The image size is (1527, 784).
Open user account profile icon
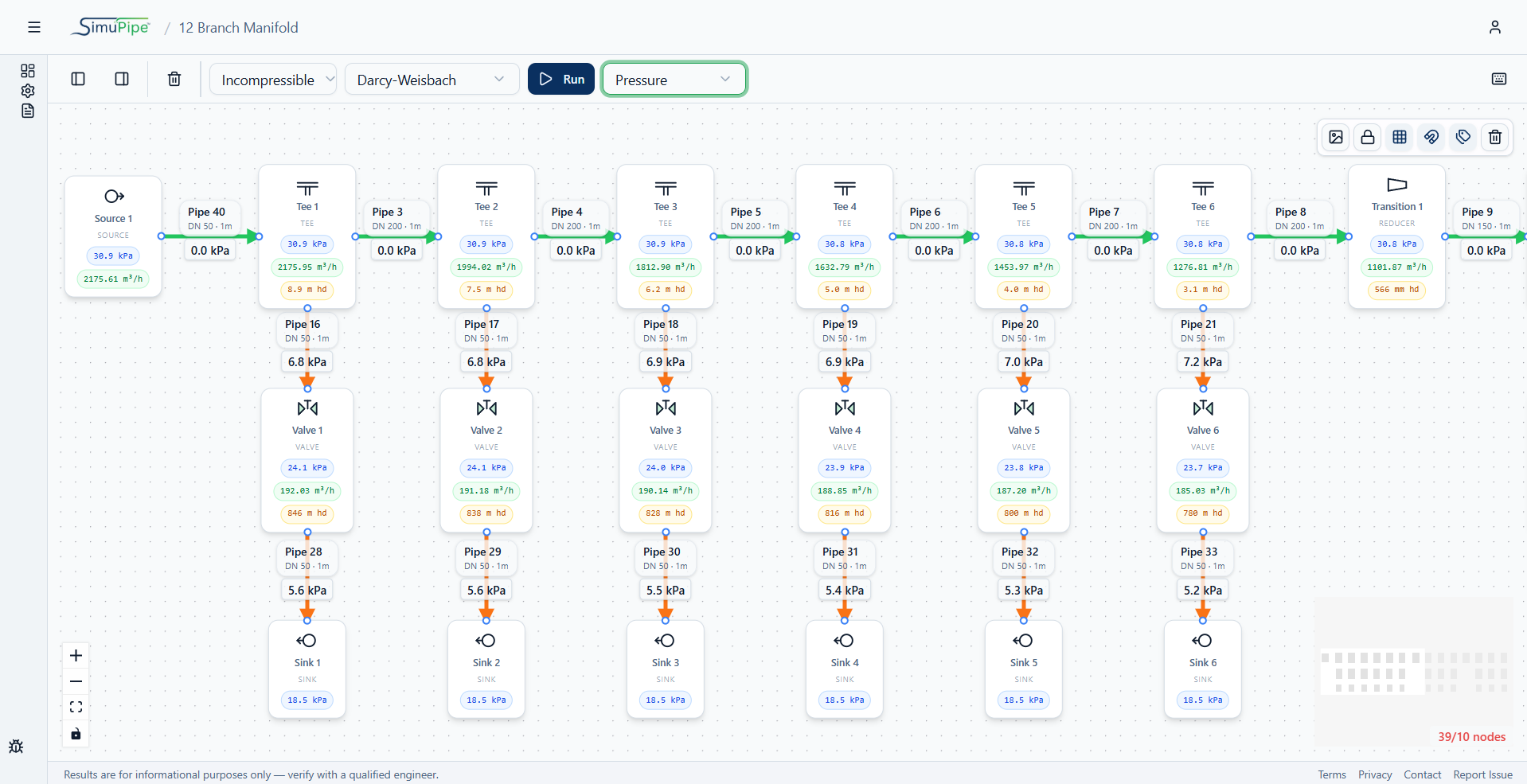click(x=1495, y=27)
